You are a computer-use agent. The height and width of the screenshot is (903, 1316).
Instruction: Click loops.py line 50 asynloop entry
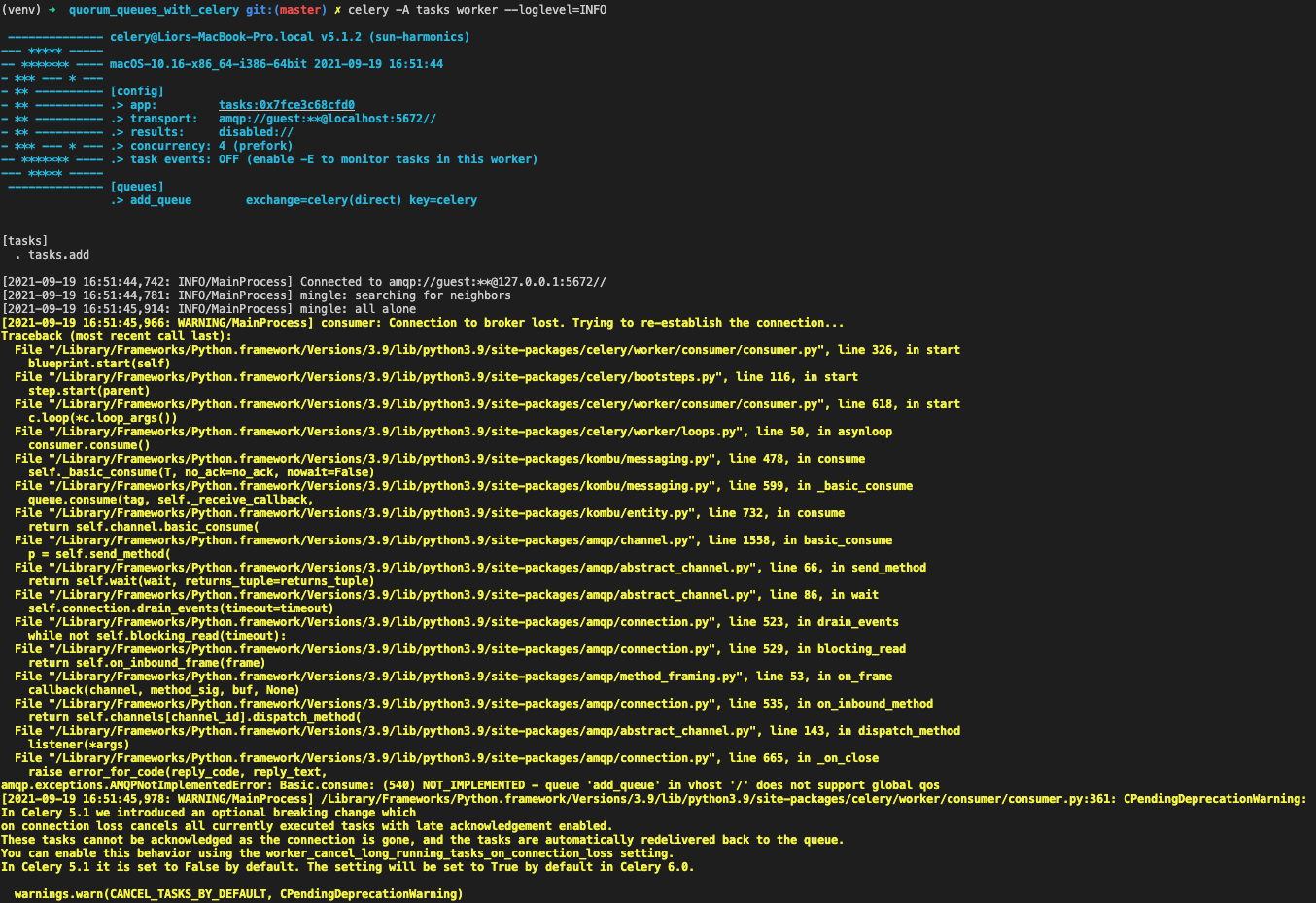(x=453, y=432)
